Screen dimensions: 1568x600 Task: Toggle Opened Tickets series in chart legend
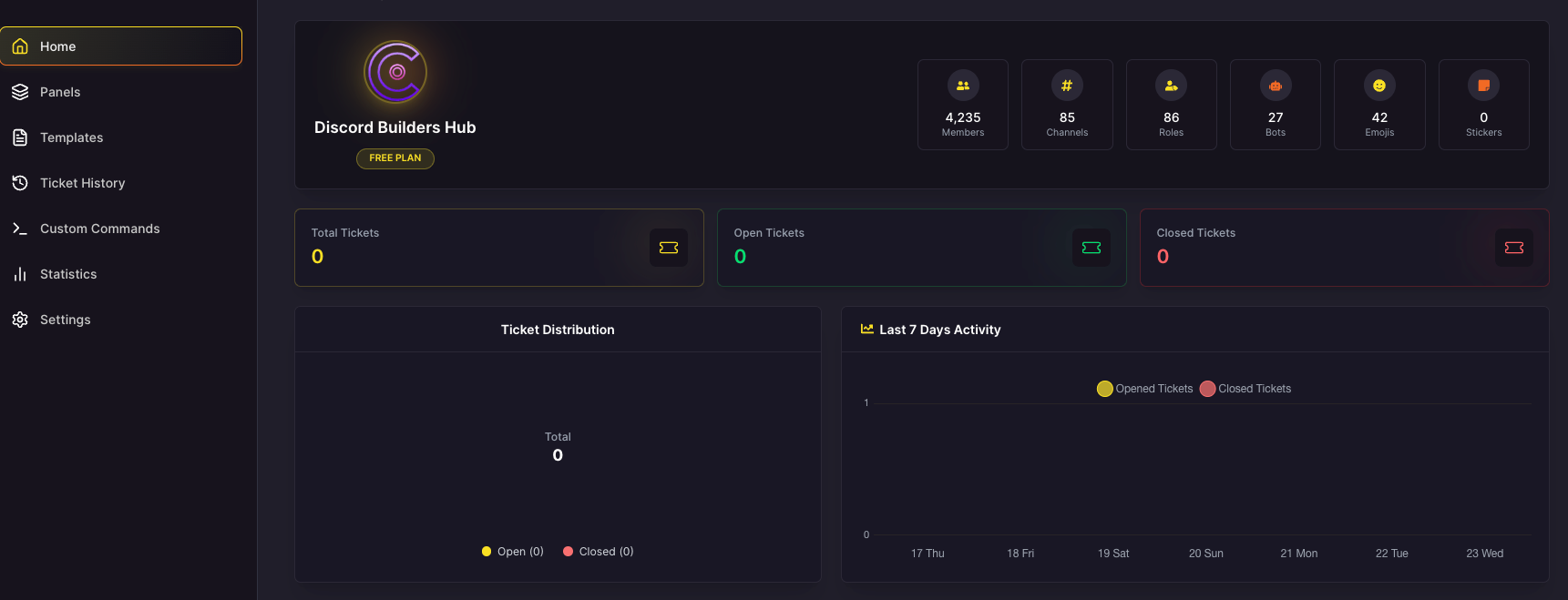point(1145,389)
